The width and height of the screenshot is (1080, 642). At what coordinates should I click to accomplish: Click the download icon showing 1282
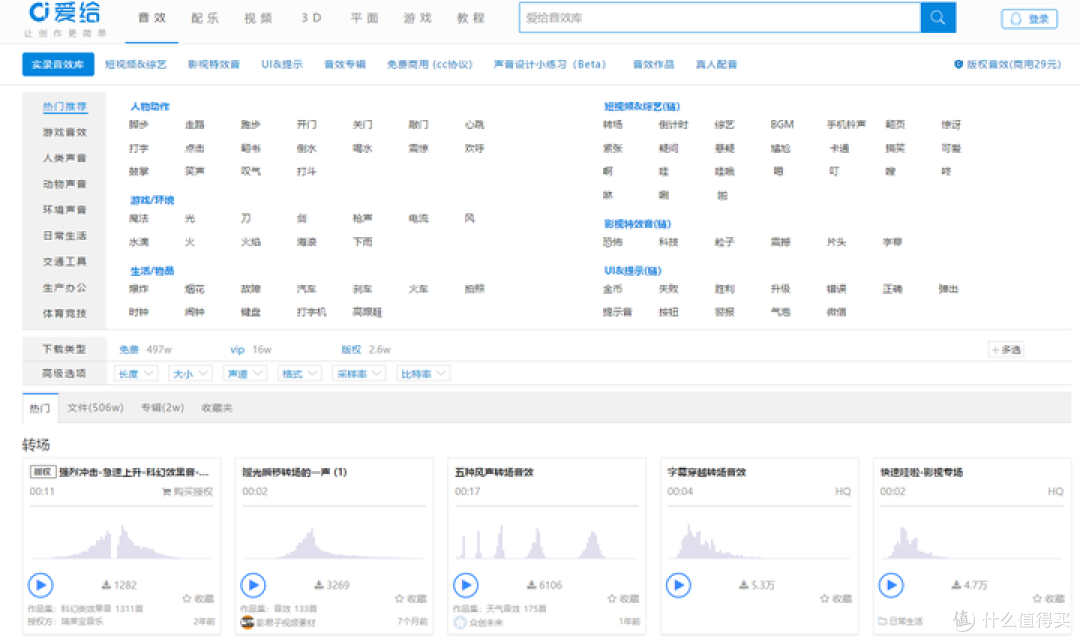coord(106,585)
